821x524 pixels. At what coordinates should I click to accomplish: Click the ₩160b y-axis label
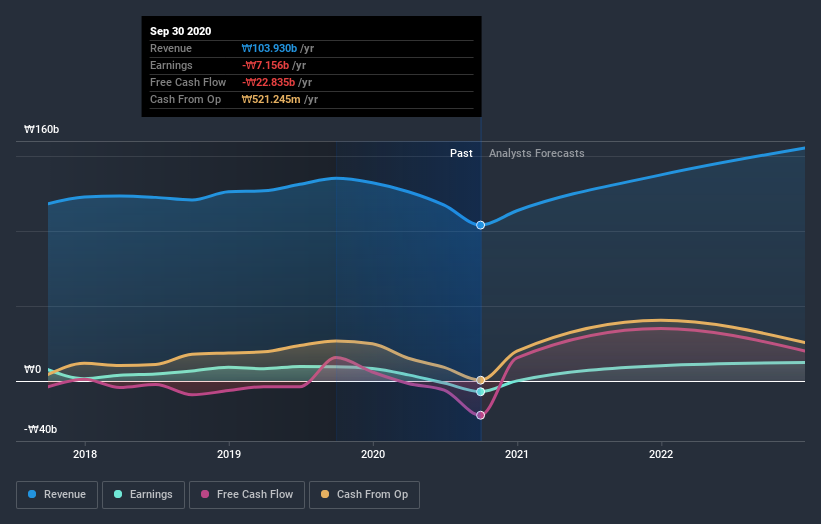(x=41, y=129)
